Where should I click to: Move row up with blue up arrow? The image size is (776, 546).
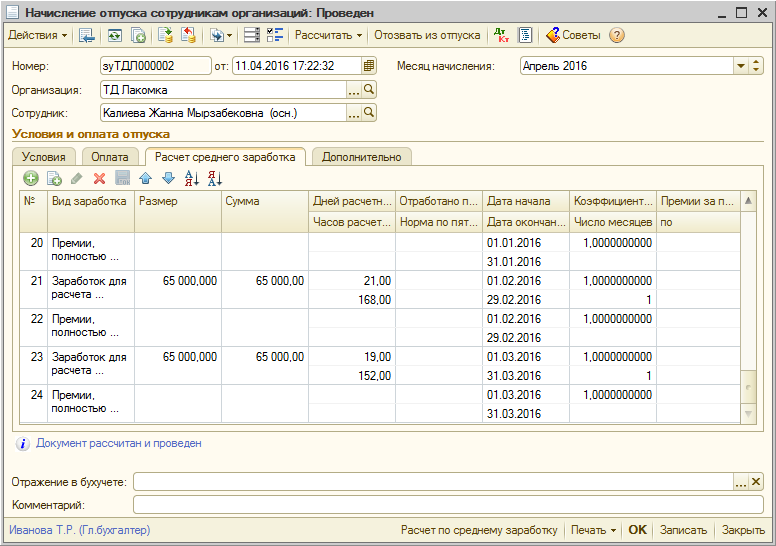[x=146, y=178]
